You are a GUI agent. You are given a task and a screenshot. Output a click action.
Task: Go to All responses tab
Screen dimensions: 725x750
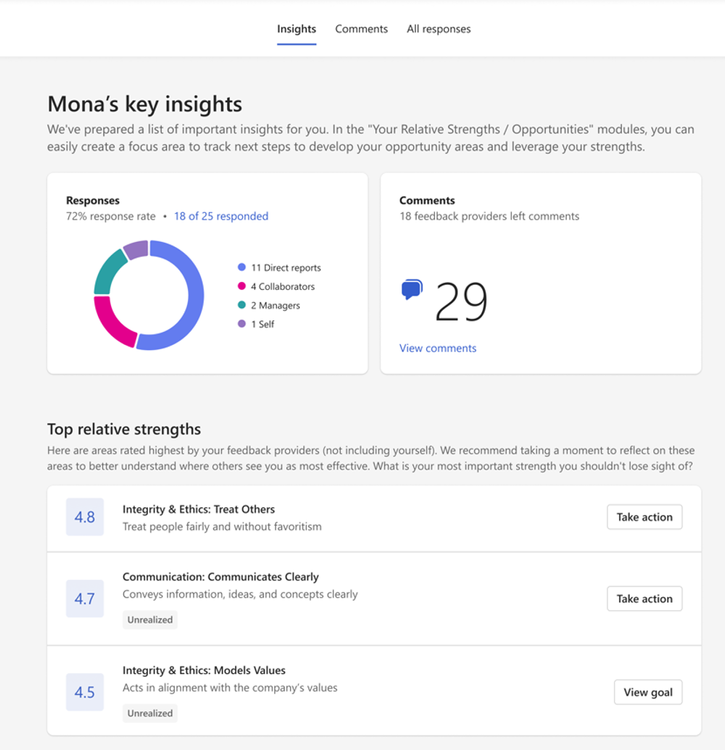coord(438,29)
